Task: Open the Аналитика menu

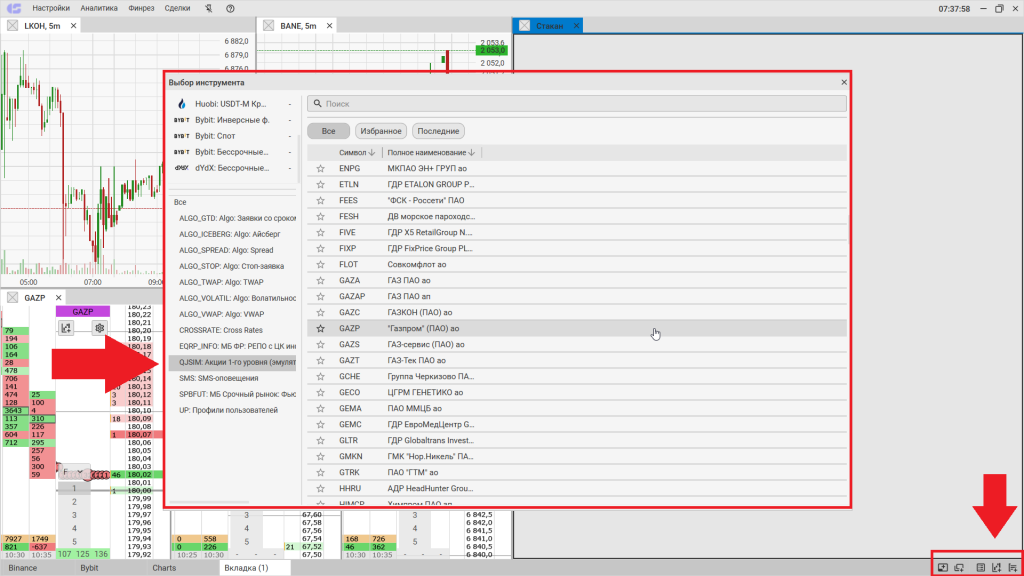Action: pyautogui.click(x=99, y=8)
